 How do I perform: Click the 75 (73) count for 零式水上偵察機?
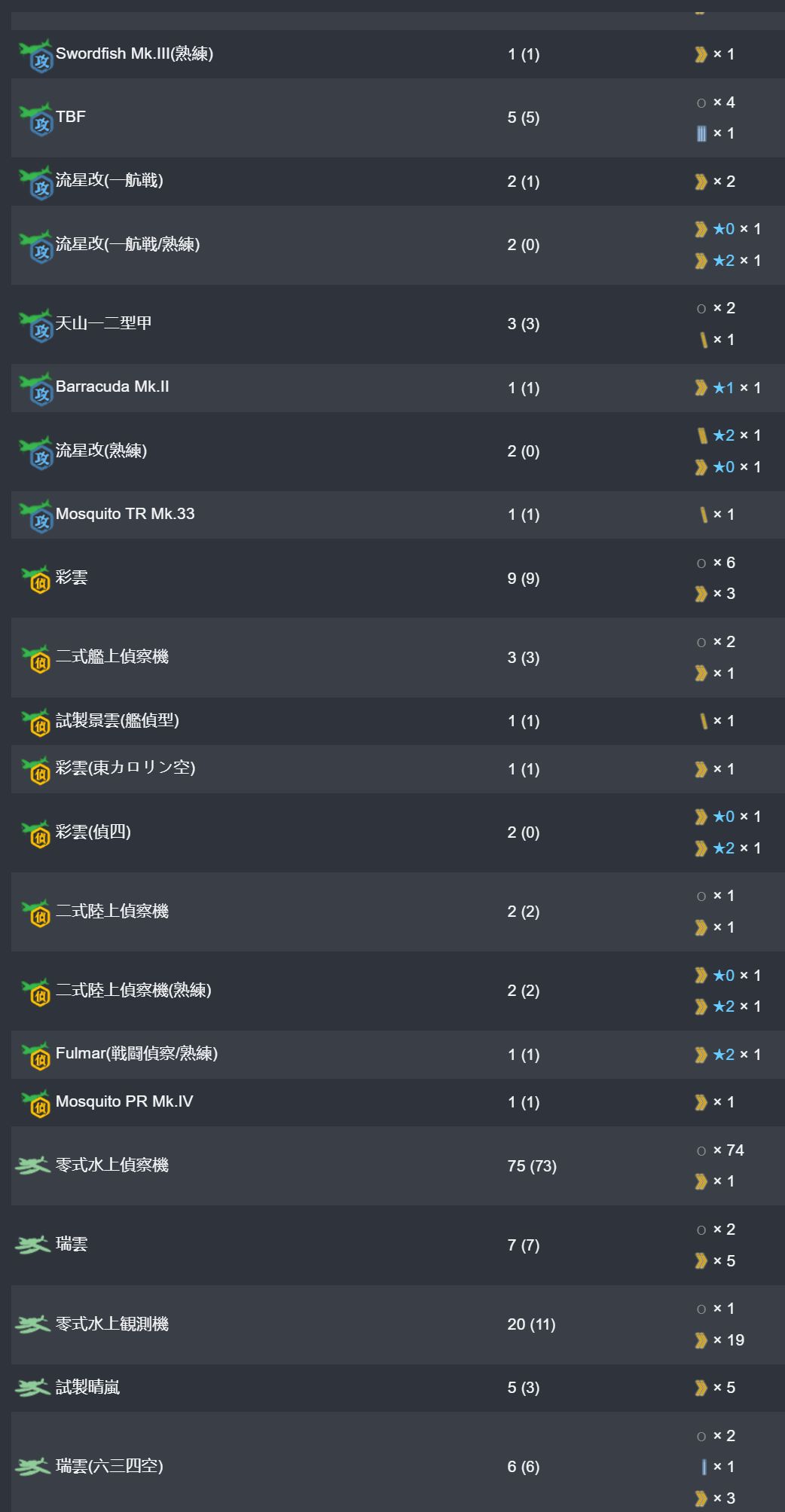tap(532, 1166)
